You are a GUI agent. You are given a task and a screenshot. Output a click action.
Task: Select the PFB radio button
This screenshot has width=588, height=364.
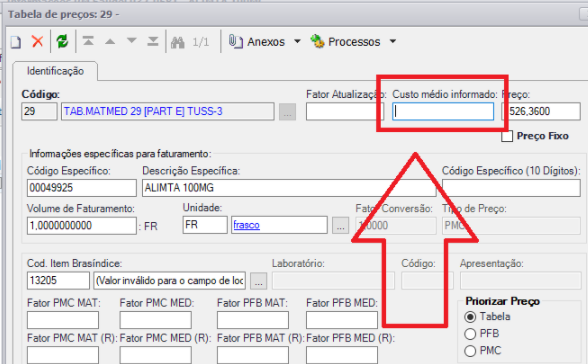tap(470, 334)
